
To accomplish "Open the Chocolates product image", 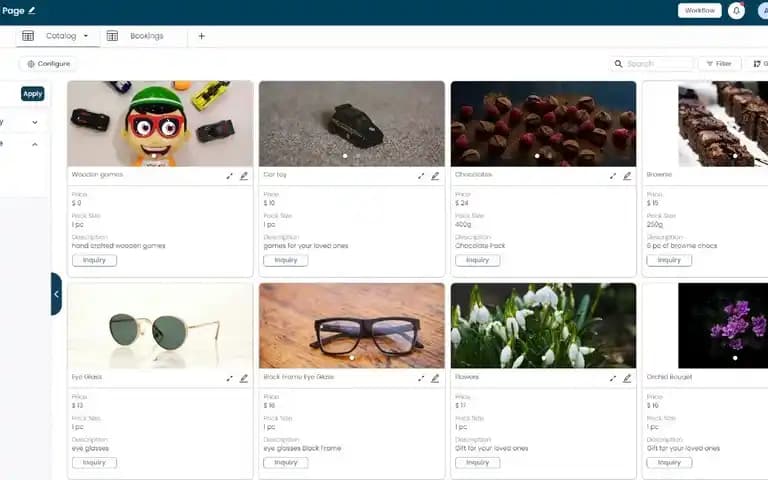I will [x=544, y=123].
